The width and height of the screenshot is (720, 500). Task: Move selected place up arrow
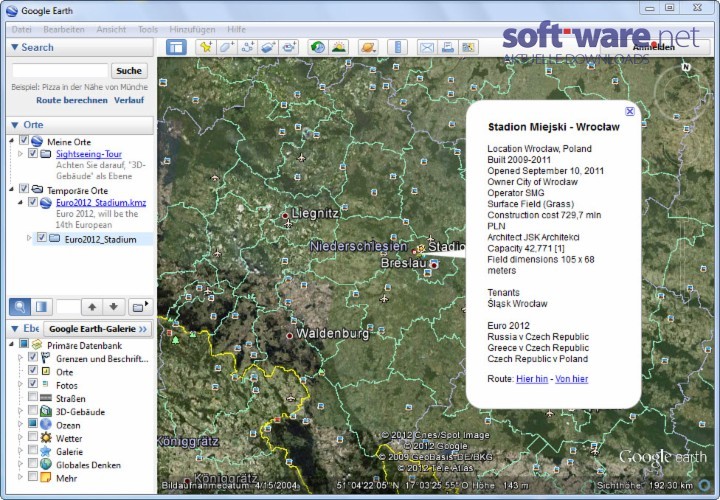coord(92,307)
